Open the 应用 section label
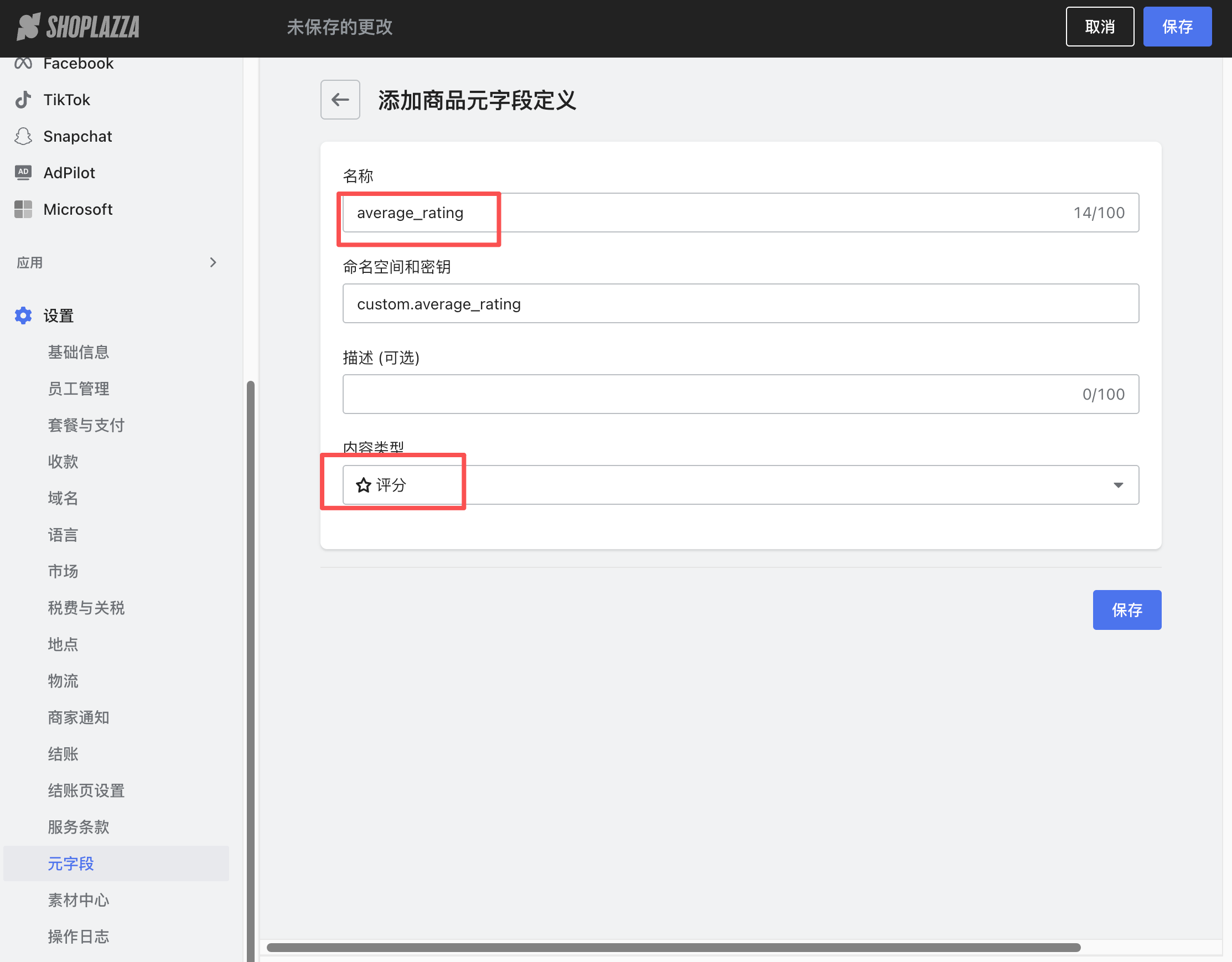The height and width of the screenshot is (962, 1232). (30, 262)
